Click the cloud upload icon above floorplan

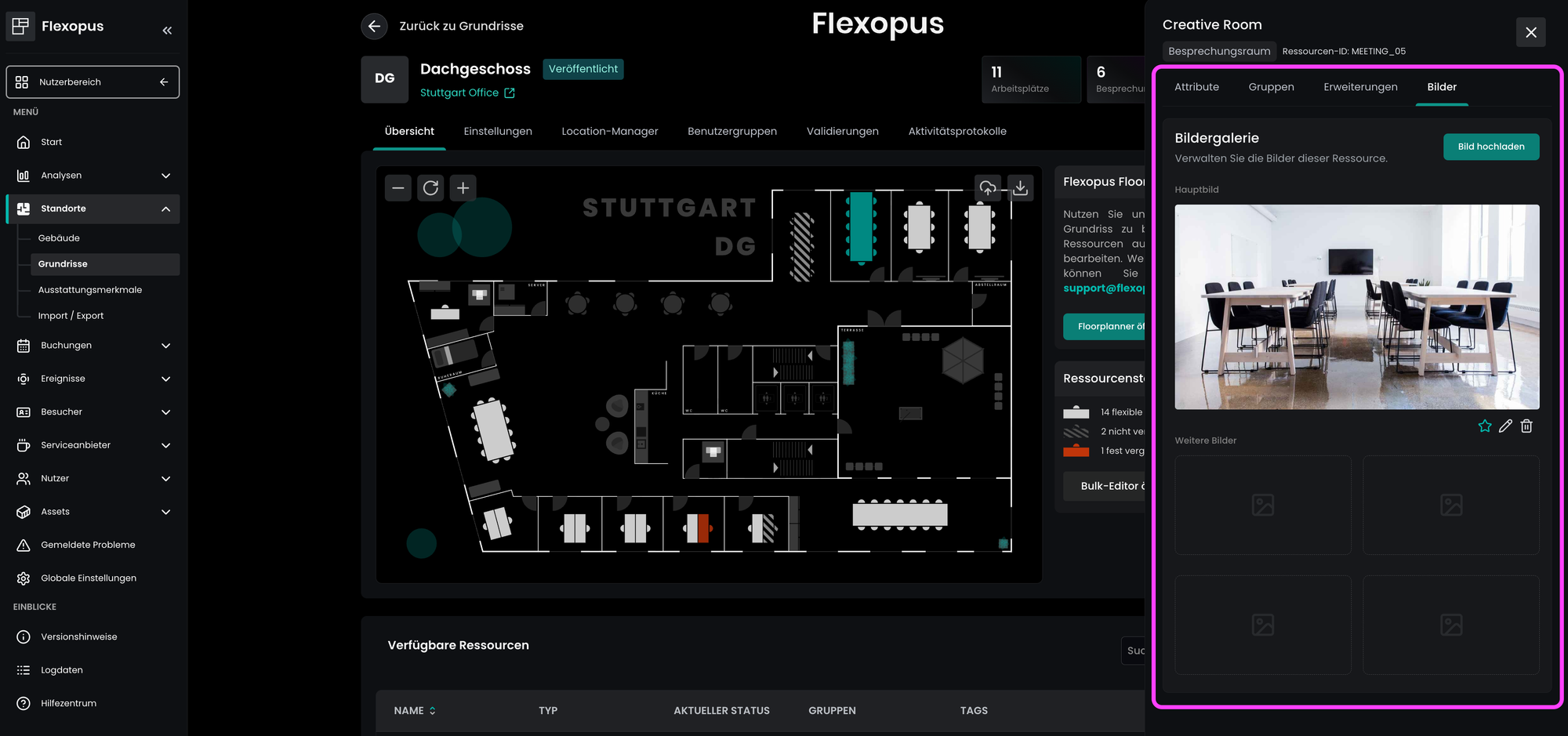point(988,188)
